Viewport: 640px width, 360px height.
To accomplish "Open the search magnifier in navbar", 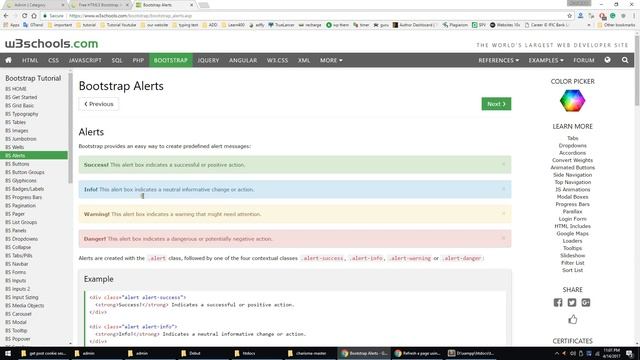I will [x=625, y=60].
